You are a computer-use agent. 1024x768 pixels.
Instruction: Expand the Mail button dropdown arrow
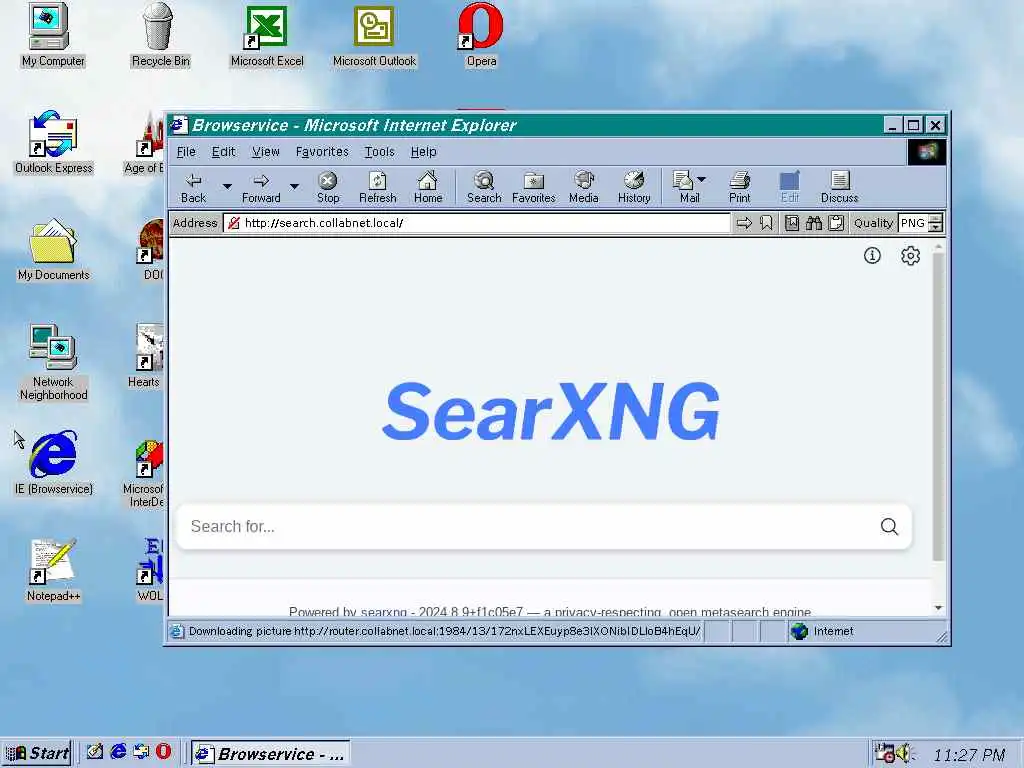pos(701,179)
